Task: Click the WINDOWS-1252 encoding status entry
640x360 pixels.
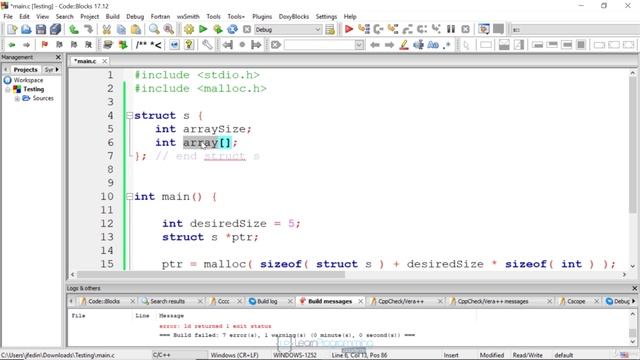Action: [x=295, y=355]
